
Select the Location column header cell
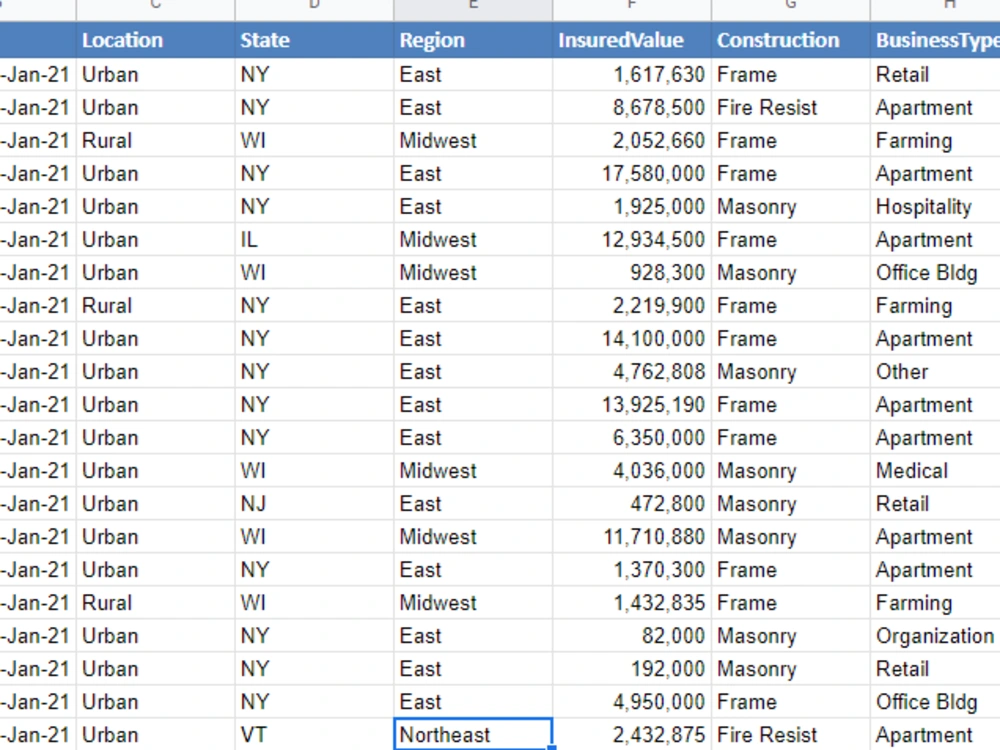pyautogui.click(x=155, y=40)
